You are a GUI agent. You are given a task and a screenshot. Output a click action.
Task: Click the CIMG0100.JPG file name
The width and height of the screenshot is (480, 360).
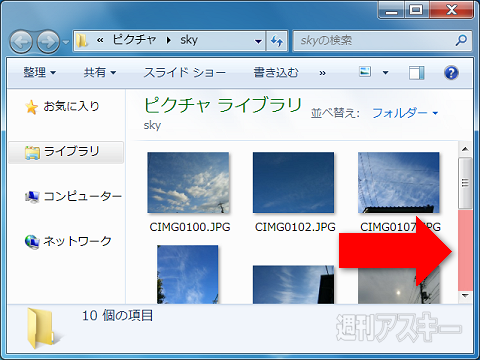pyautogui.click(x=190, y=227)
